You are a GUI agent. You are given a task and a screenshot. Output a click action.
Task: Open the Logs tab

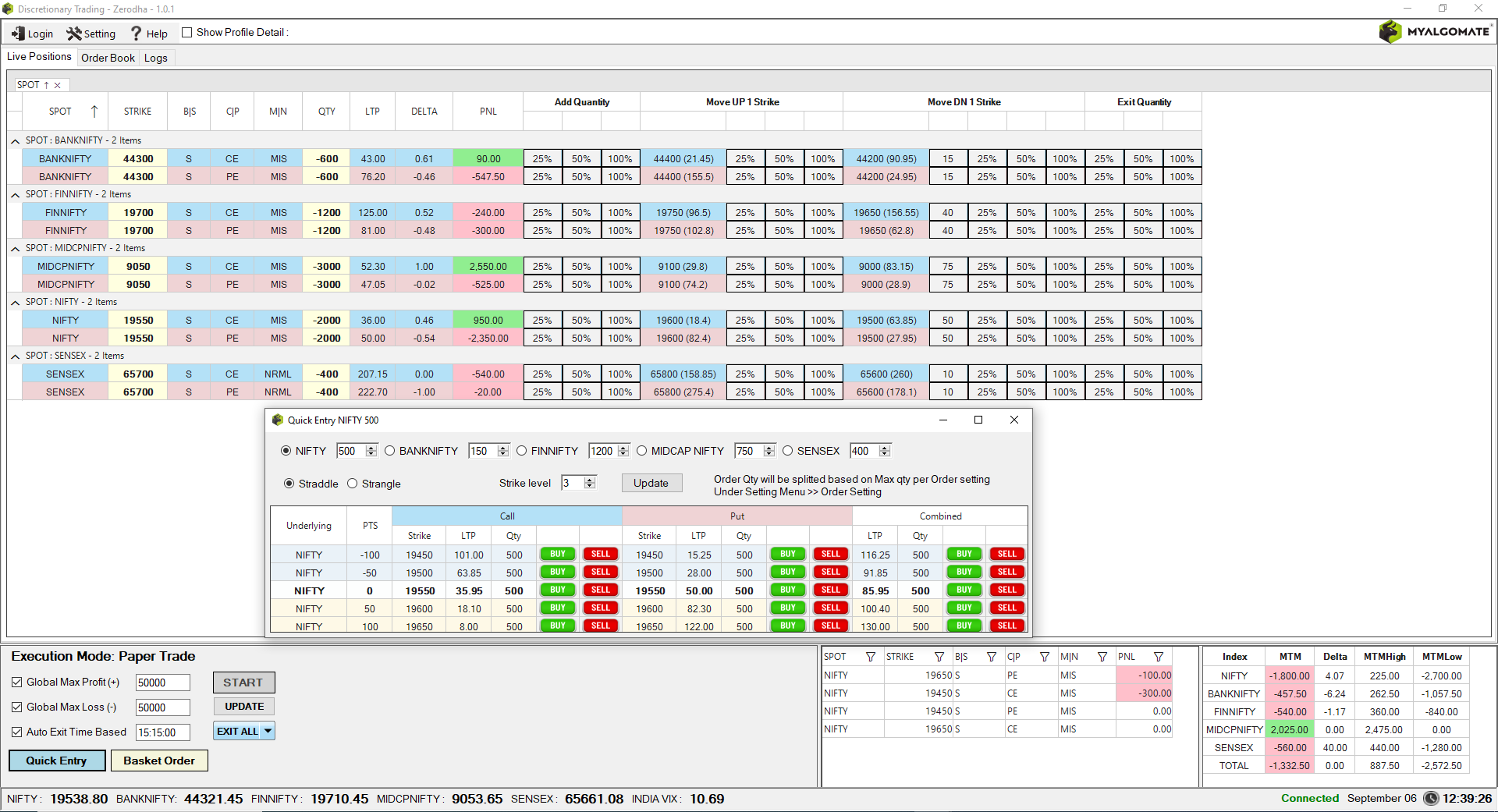tap(156, 58)
